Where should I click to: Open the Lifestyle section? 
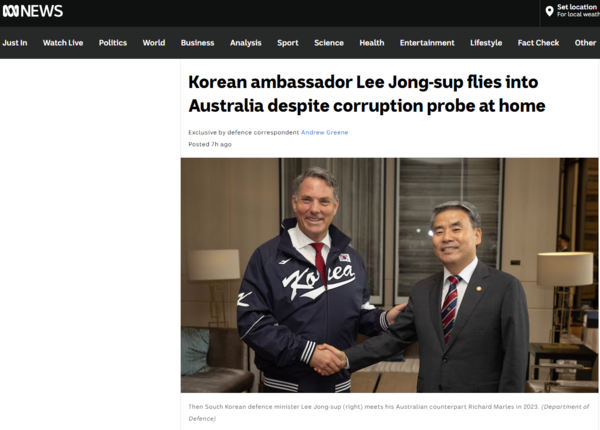click(x=486, y=43)
